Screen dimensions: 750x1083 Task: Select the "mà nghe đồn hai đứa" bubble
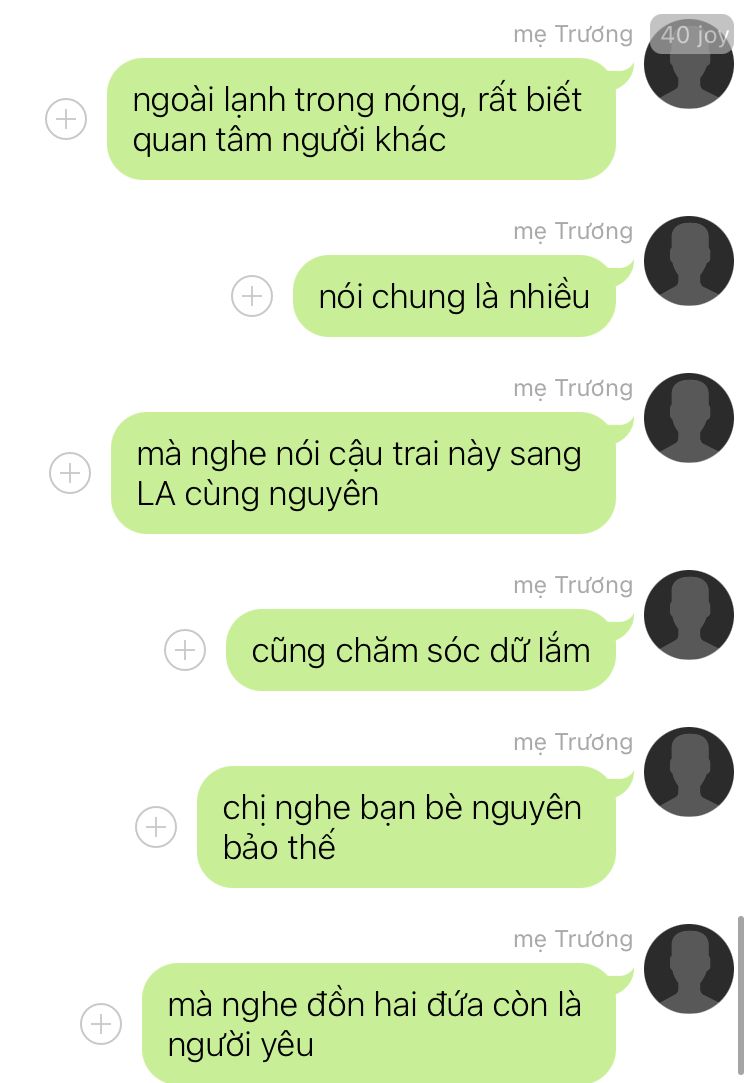378,1023
